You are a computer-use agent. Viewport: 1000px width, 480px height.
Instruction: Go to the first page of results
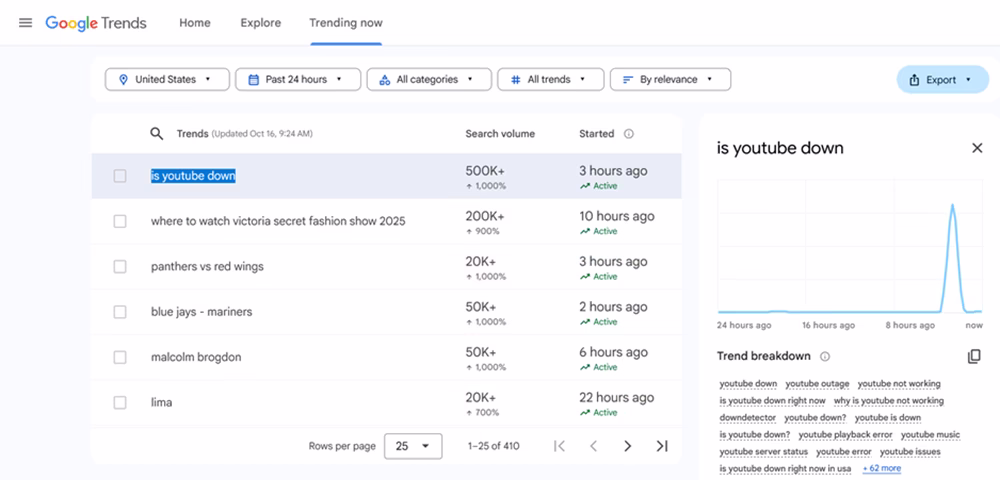point(559,446)
